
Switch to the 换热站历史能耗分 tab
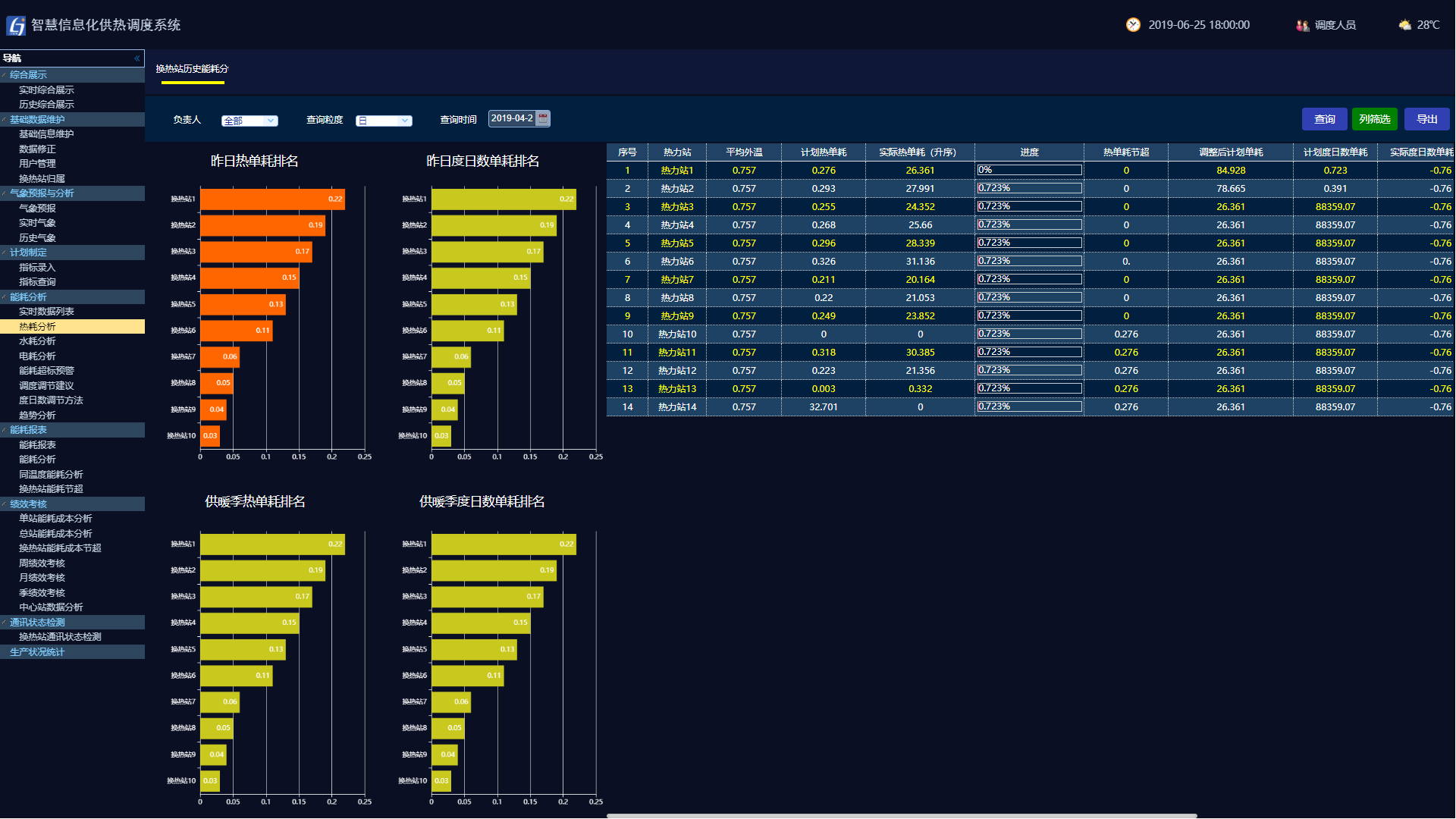tap(192, 69)
